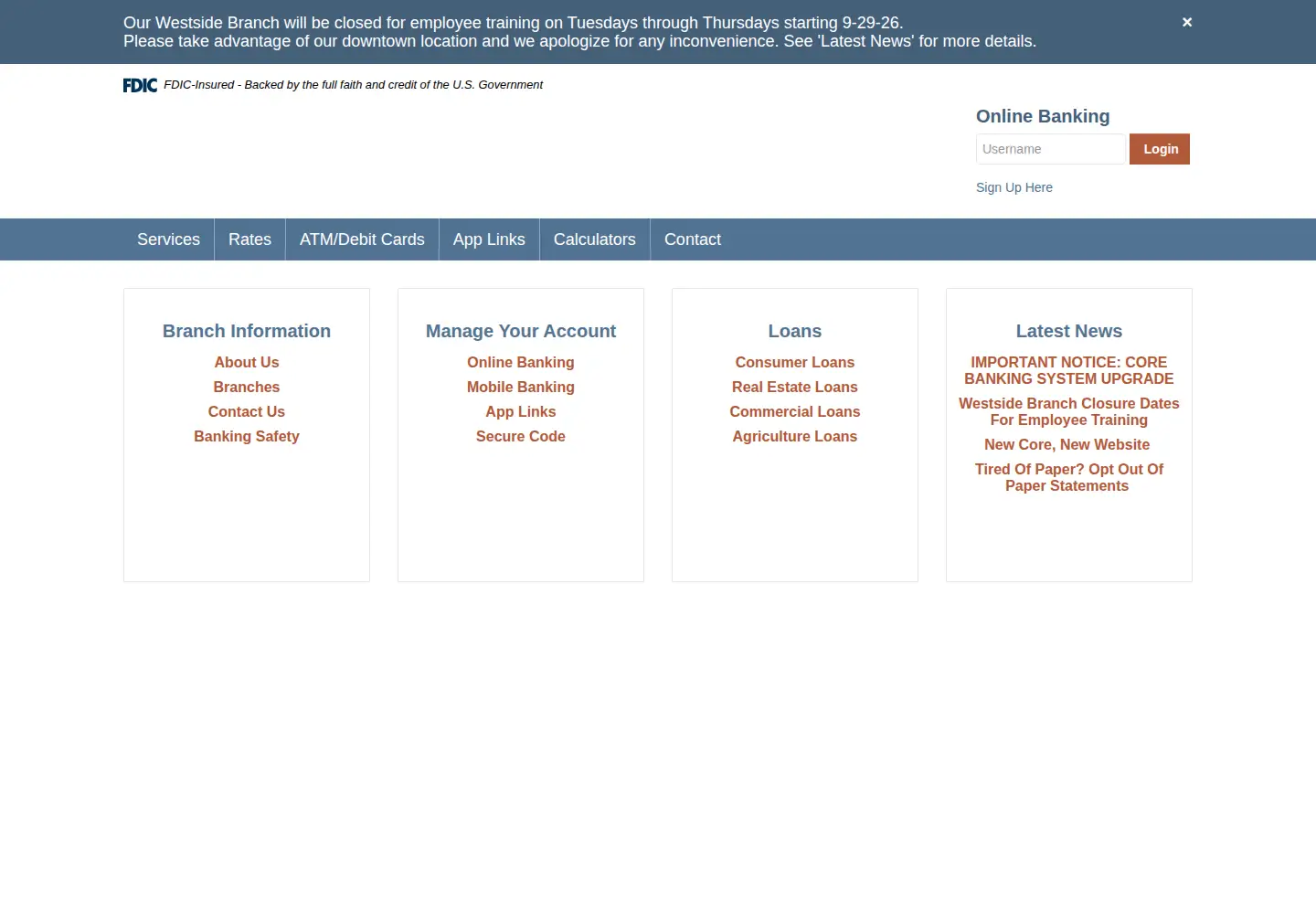Open the Banking Safety link
Viewport: 1316px width, 914px height.
click(x=247, y=436)
